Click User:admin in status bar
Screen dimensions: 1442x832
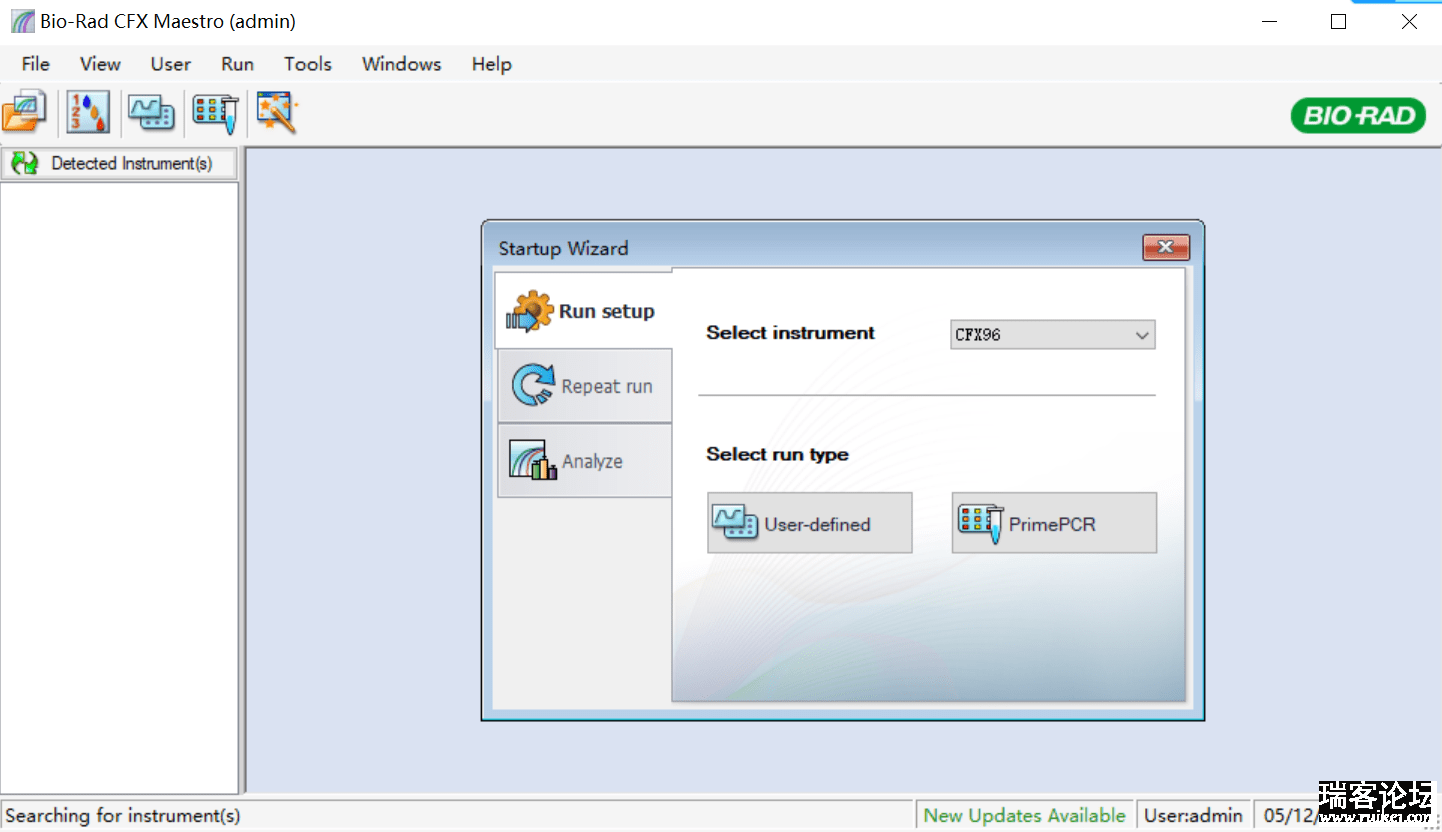(1193, 815)
